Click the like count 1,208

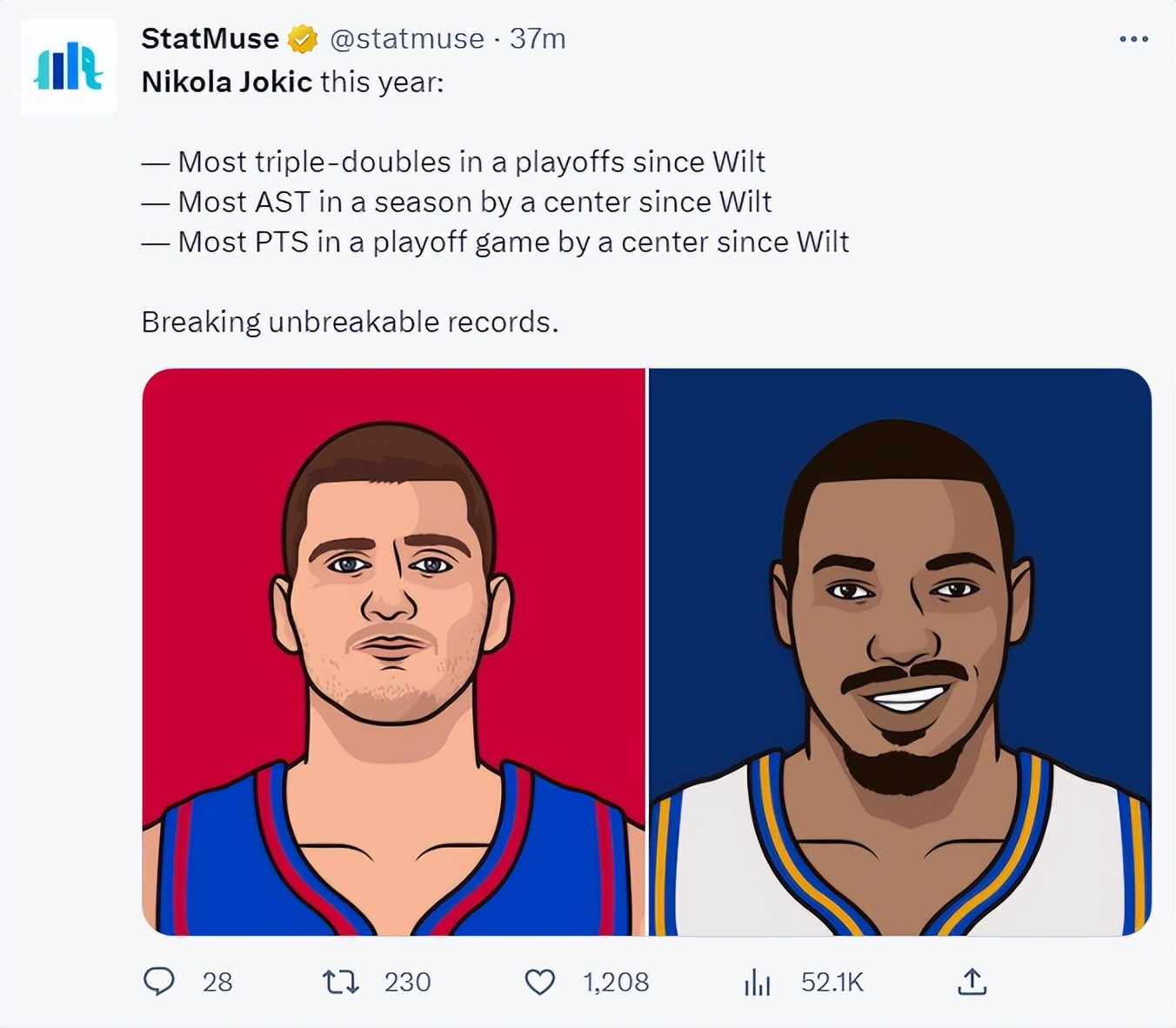coord(616,982)
